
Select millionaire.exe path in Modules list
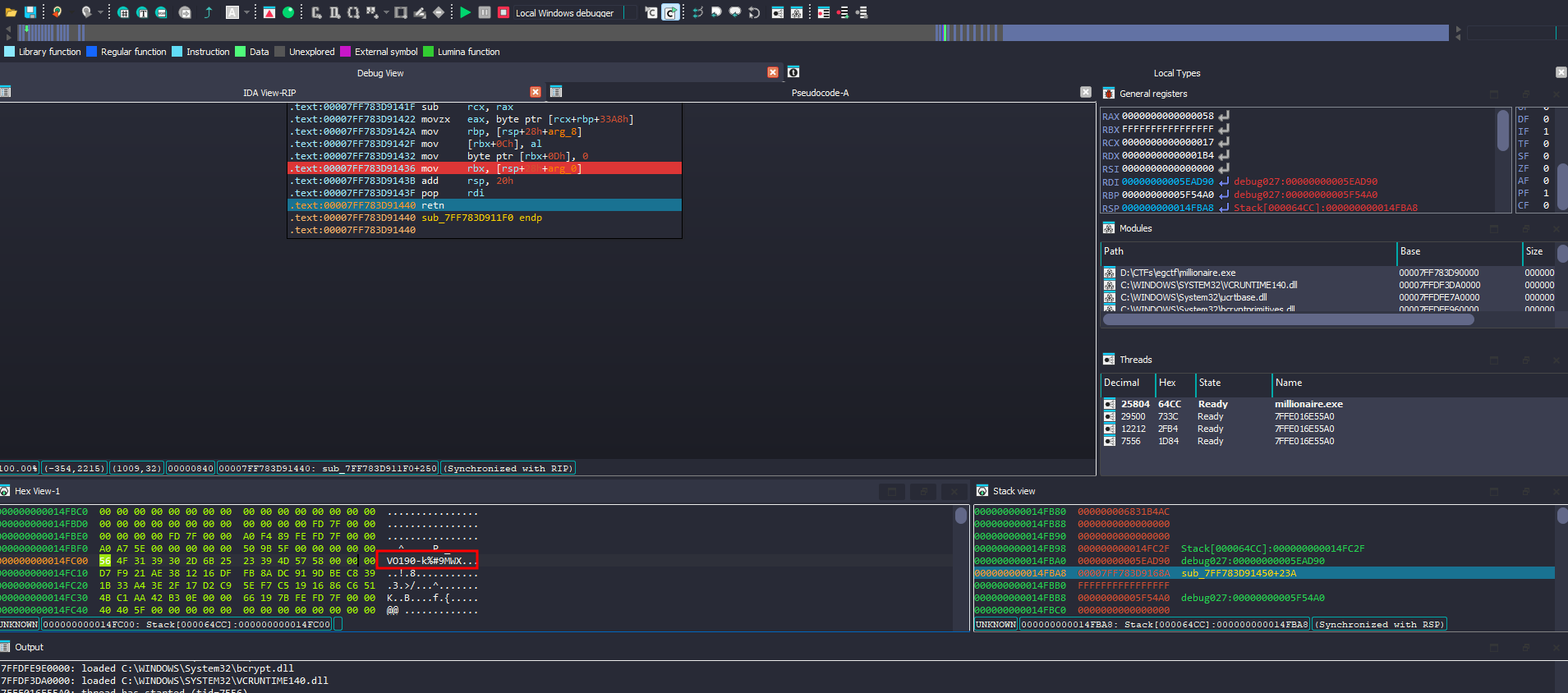click(x=1177, y=273)
